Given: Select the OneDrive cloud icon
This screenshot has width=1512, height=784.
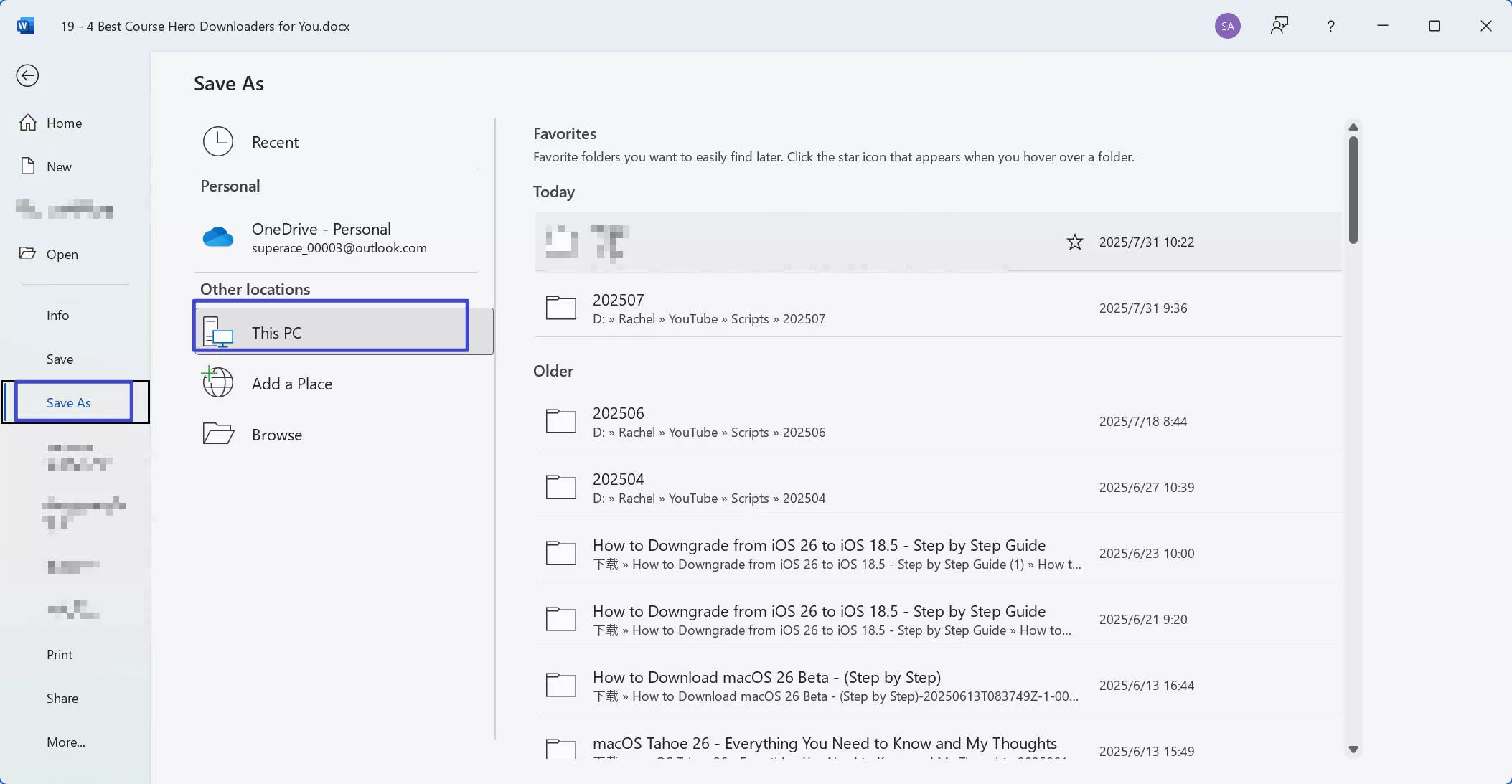Looking at the screenshot, I should coord(218,237).
